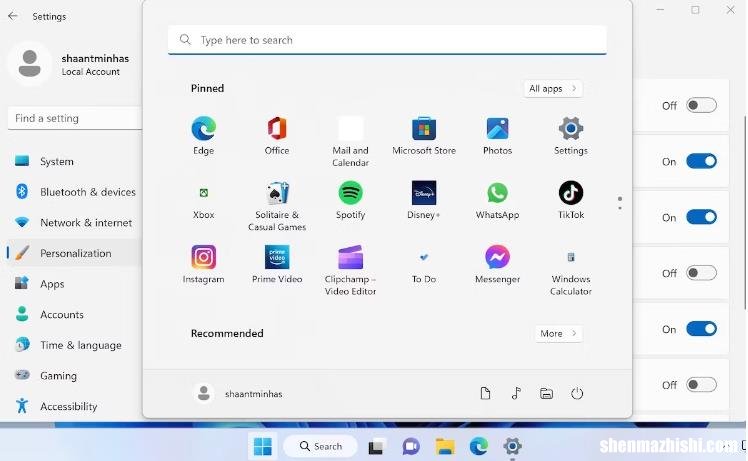Open Settings from the pinned apps grid

click(x=571, y=136)
